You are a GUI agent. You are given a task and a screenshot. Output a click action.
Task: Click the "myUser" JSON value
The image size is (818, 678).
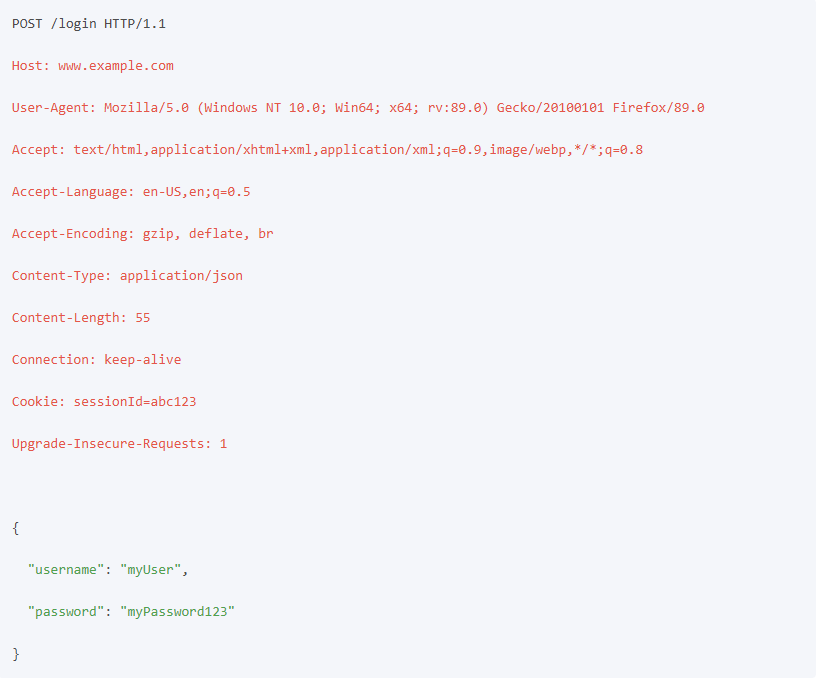pos(150,570)
